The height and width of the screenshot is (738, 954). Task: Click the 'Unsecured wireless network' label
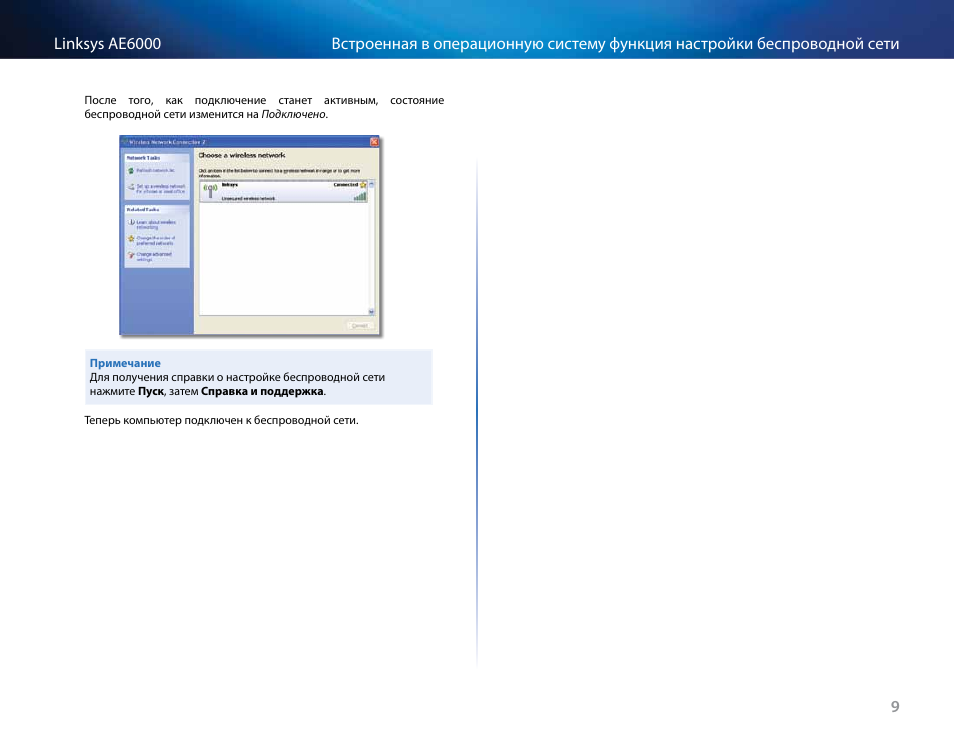click(x=248, y=198)
